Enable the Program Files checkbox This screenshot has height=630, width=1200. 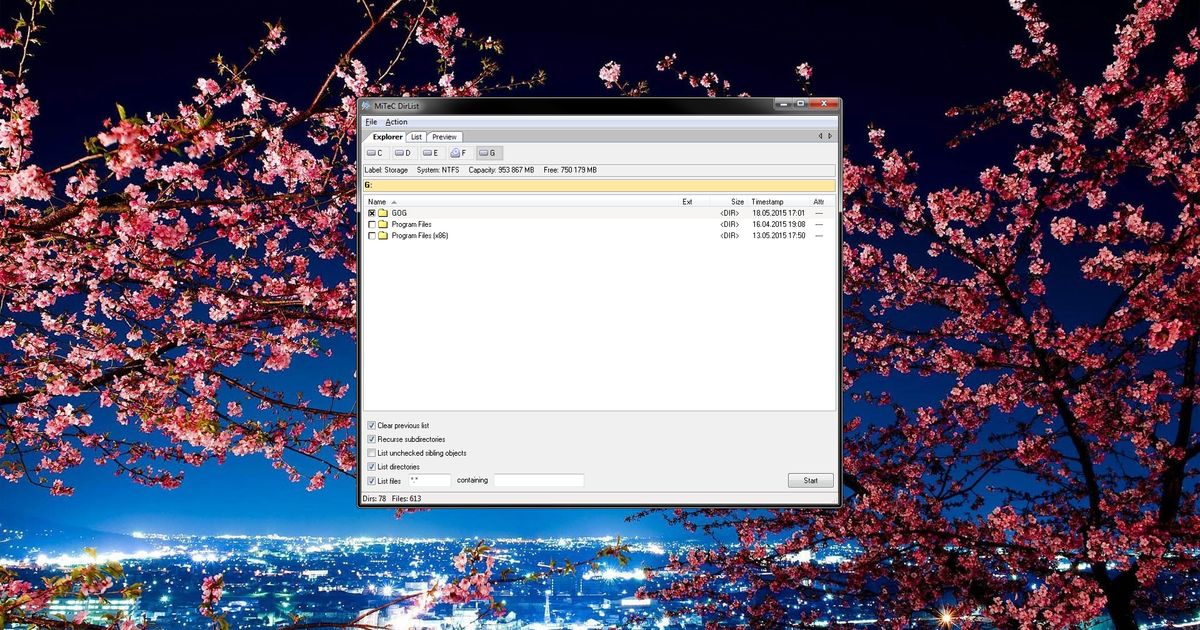[371, 224]
